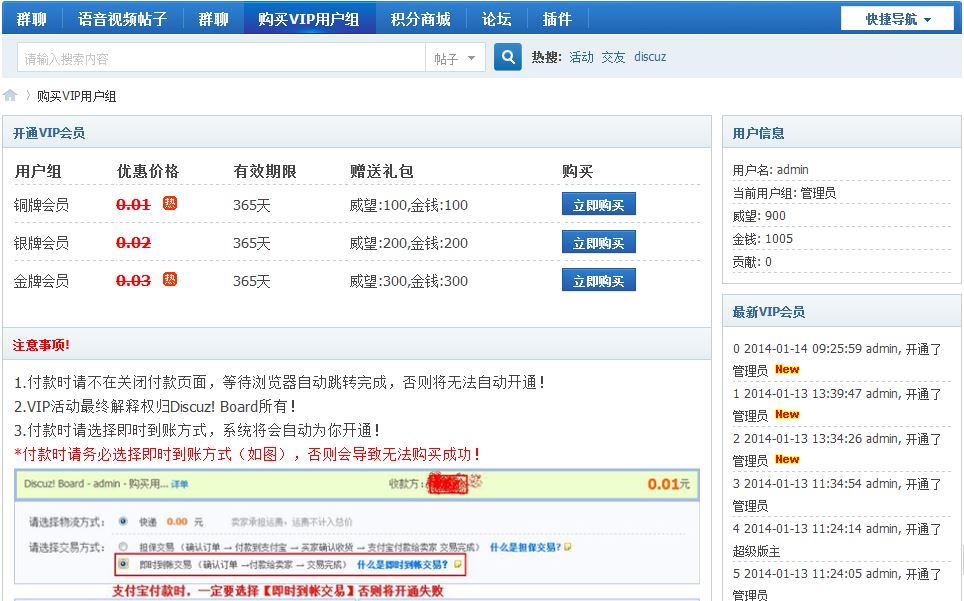
Task: Click the 购买VIP用户组 breadcrumb text
Action: pos(76,96)
